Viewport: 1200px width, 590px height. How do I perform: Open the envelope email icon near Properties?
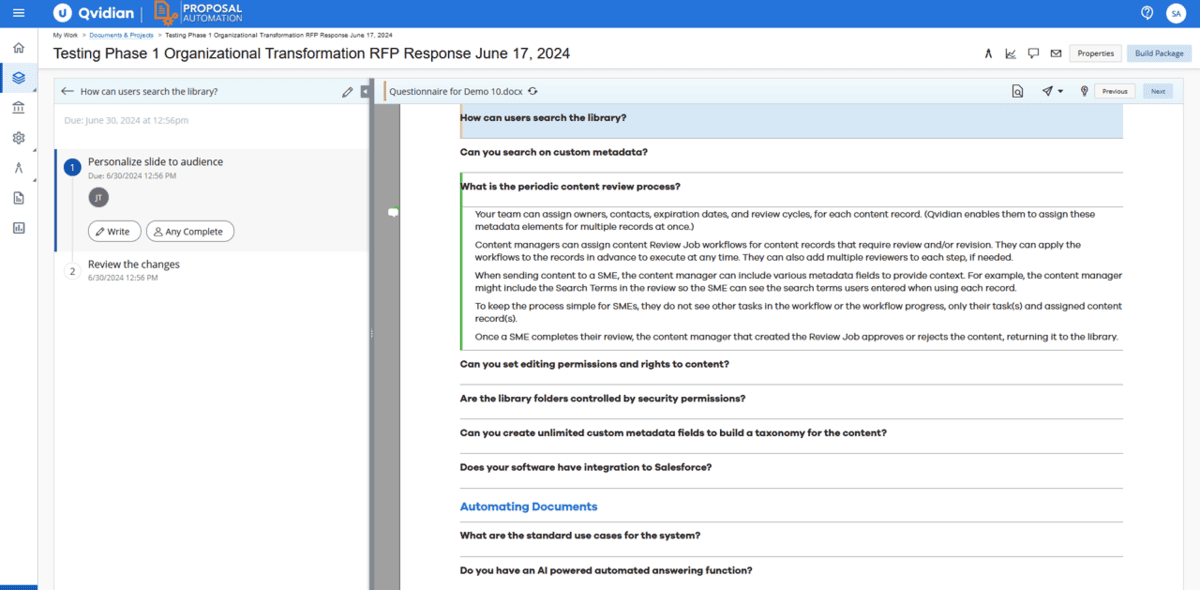pos(1057,53)
